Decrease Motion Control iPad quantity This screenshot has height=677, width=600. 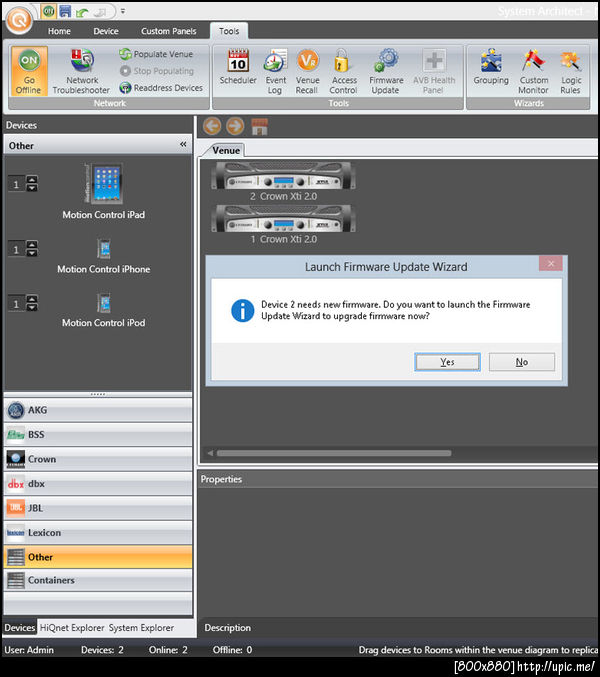coord(32,187)
